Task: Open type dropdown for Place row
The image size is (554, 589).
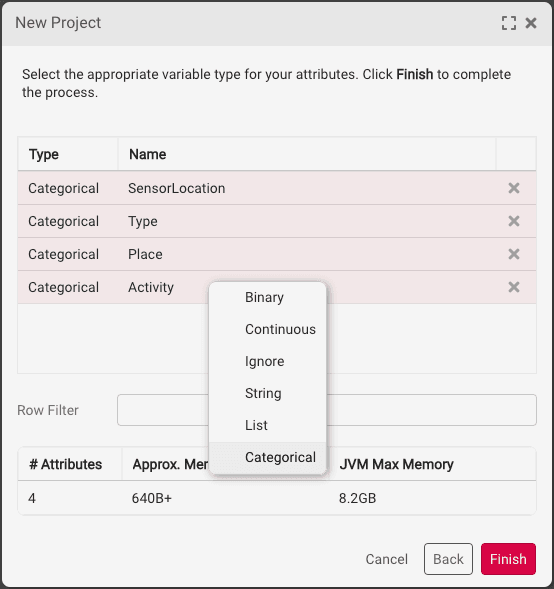Action: click(x=63, y=254)
